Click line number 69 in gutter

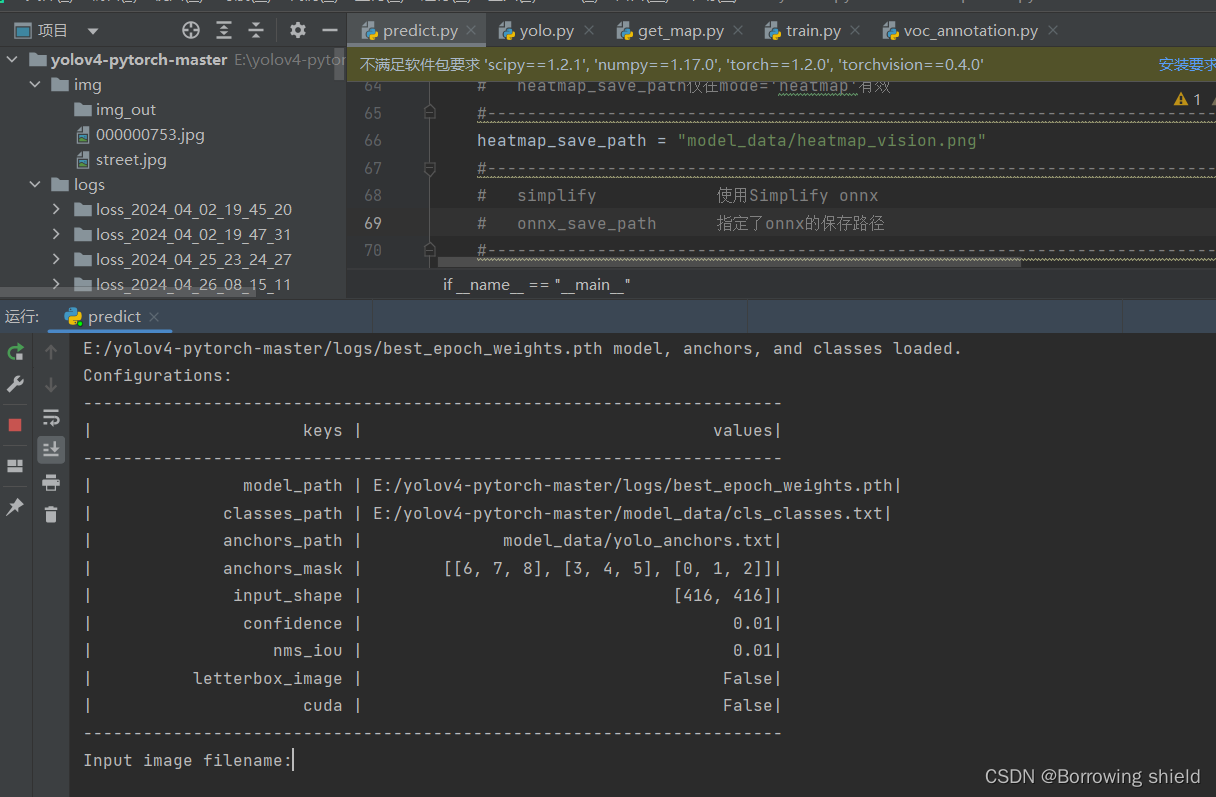click(373, 223)
